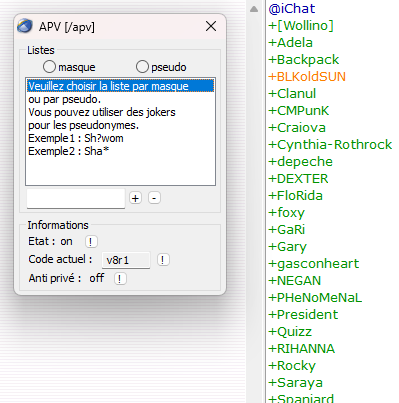Select the orange +BLKoldSUN nickname
Image resolution: width=399 pixels, height=403 pixels.
pyautogui.click(x=307, y=77)
